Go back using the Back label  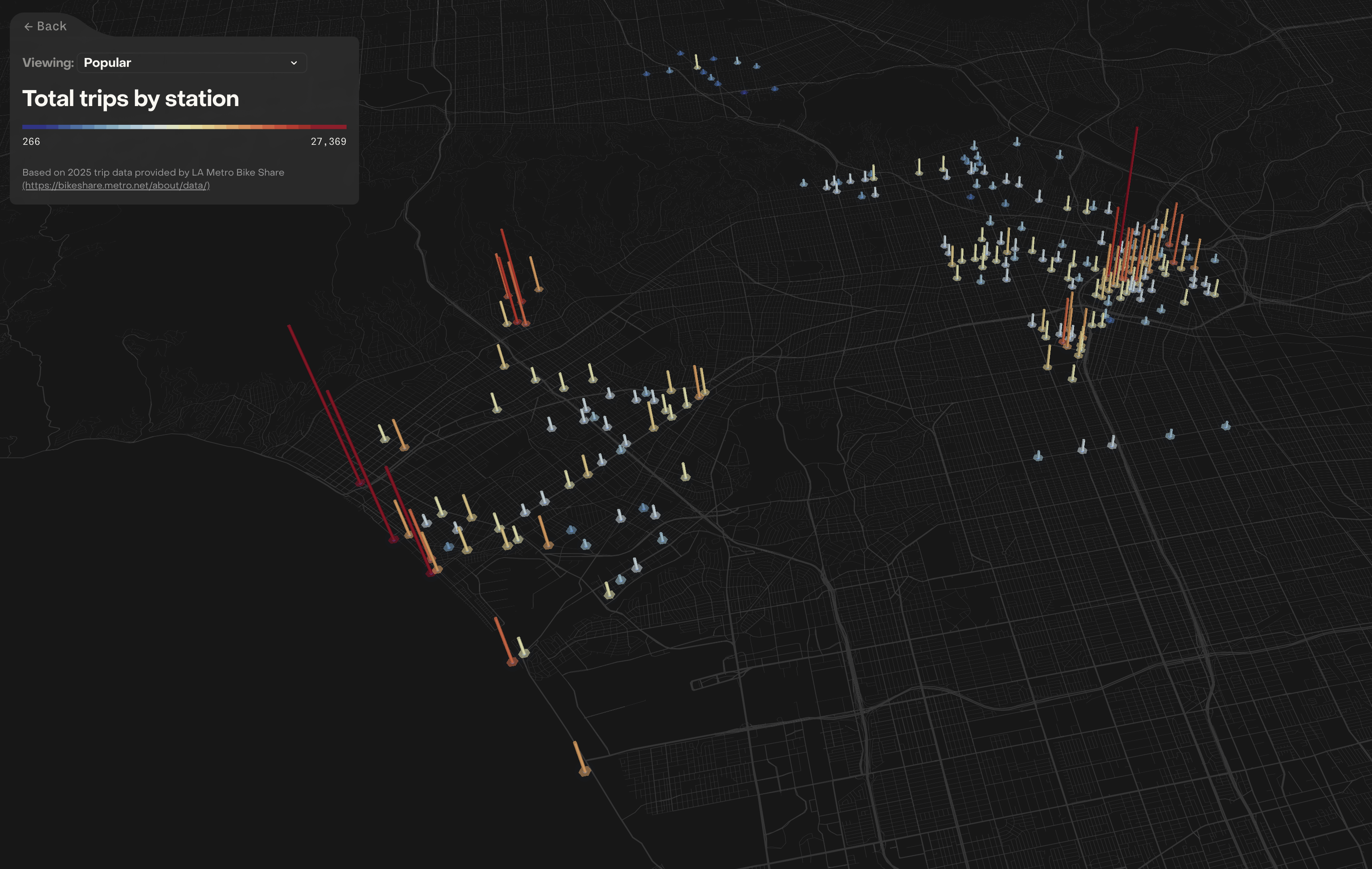(52, 27)
